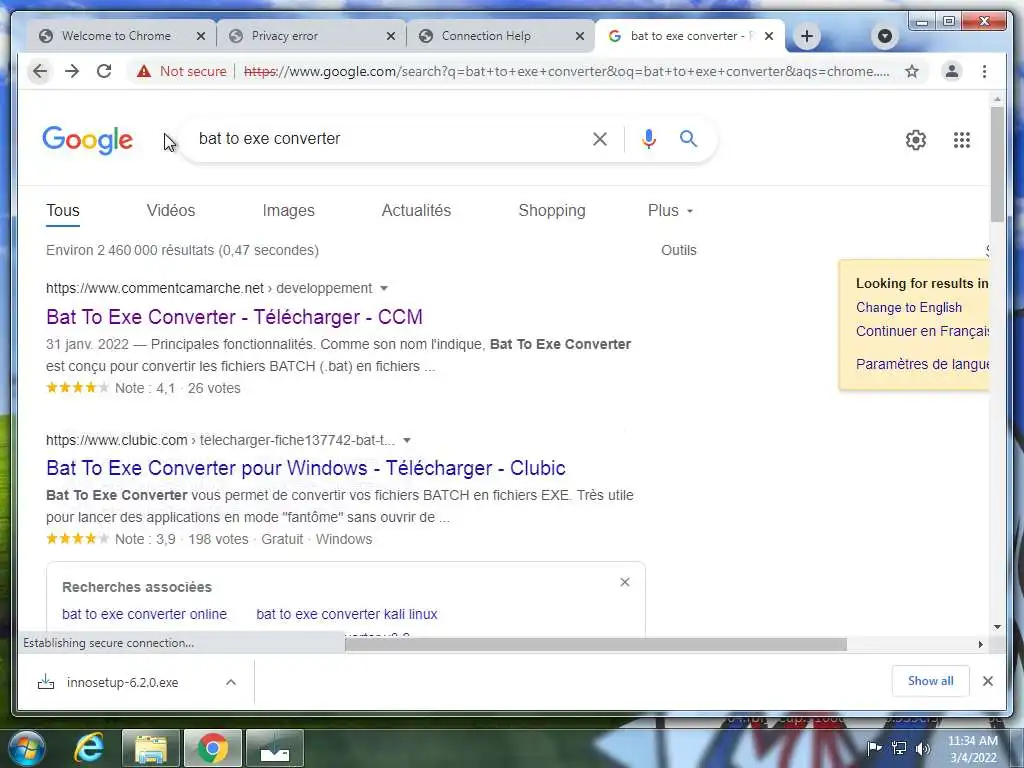Close the Connection Help tab
This screenshot has width=1024, height=768.
pos(579,36)
